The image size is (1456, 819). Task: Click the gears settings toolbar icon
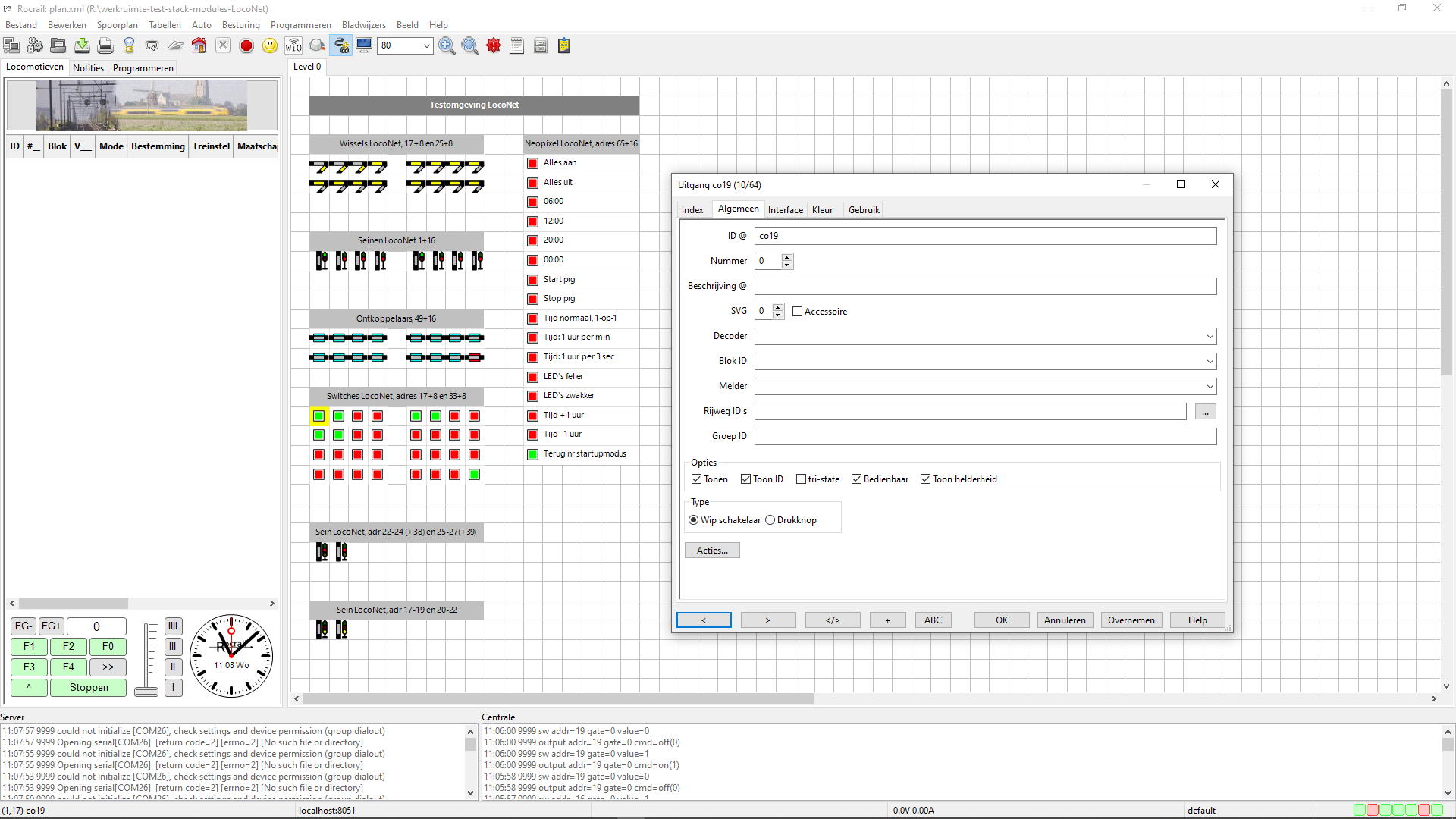pyautogui.click(x=35, y=46)
